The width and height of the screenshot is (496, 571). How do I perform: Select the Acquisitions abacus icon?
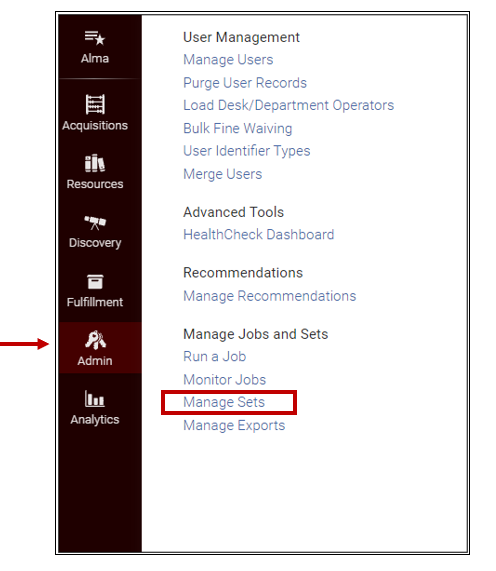tap(95, 104)
